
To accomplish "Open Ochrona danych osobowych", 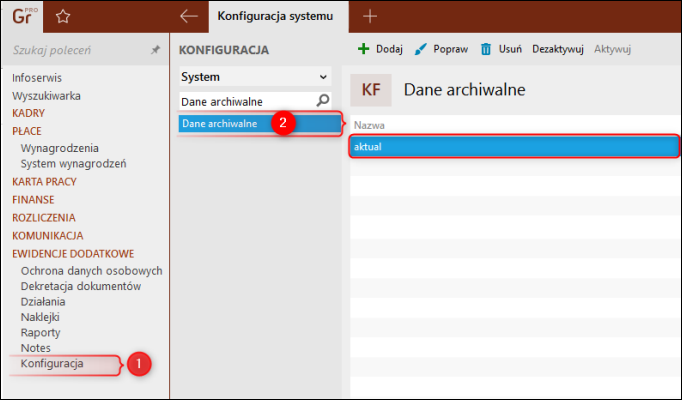I will tap(91, 270).
